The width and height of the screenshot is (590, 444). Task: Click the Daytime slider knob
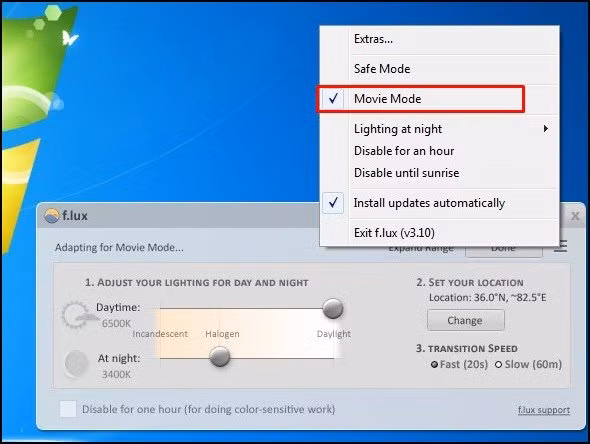coord(333,308)
